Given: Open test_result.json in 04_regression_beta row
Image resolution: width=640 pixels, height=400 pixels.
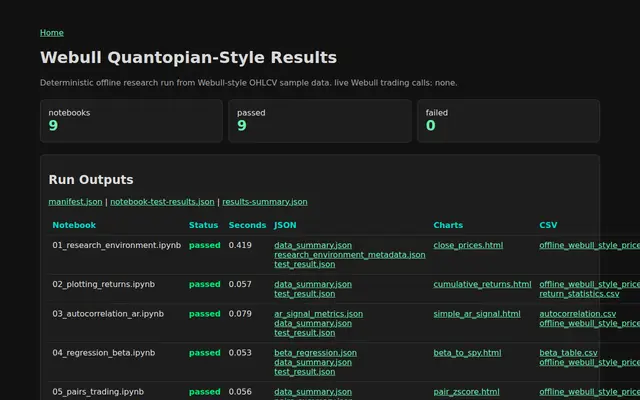Looking at the screenshot, I should coord(304,372).
